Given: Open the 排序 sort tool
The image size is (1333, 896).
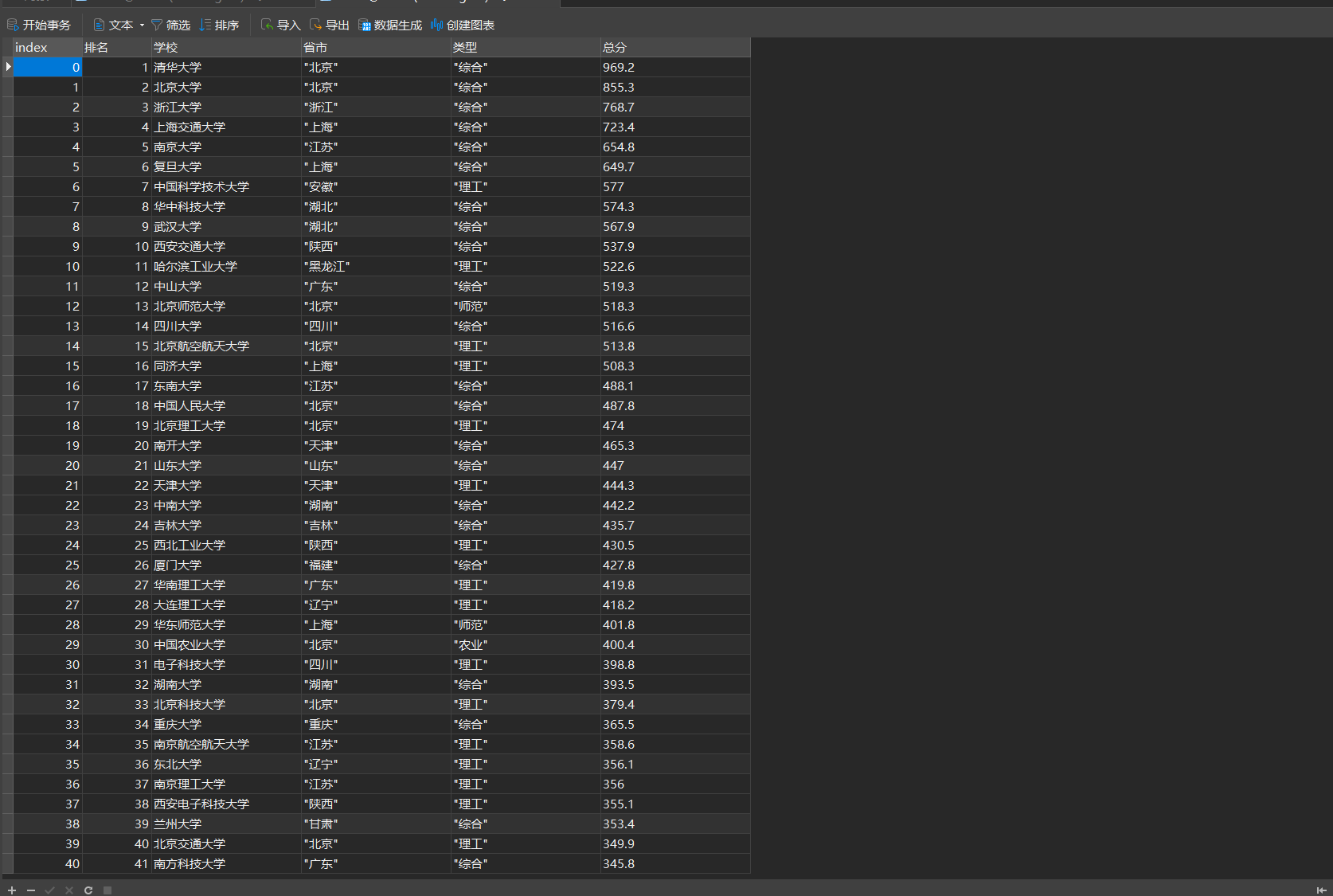Looking at the screenshot, I should (x=219, y=25).
